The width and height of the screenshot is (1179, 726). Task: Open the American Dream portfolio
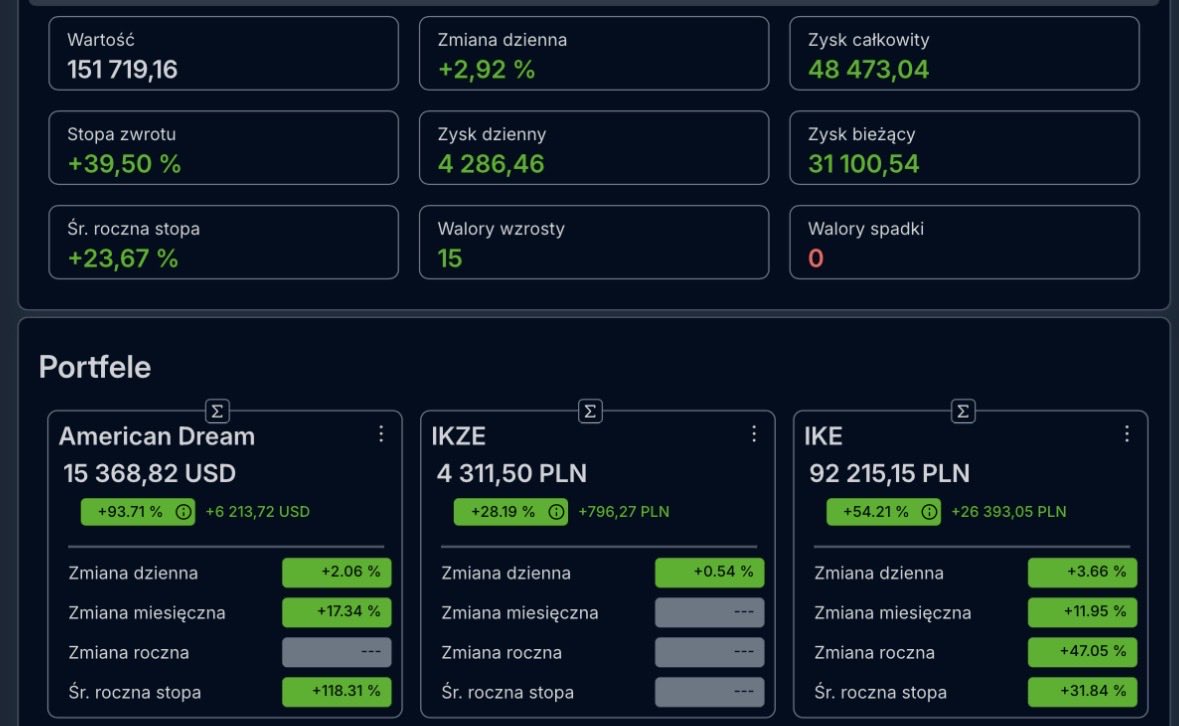tap(158, 436)
